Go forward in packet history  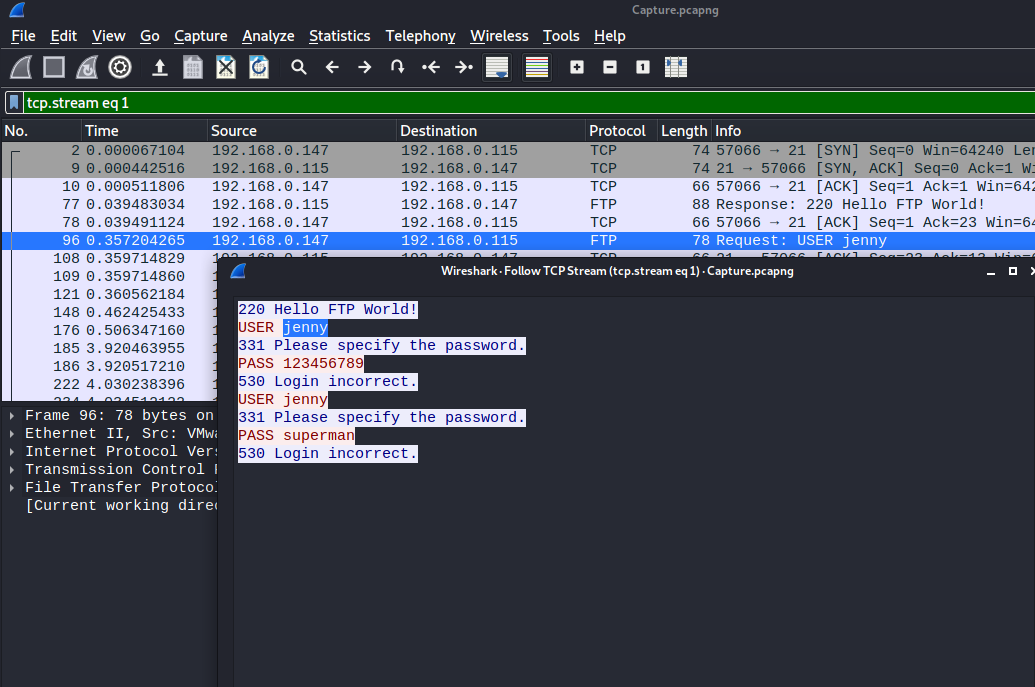coord(364,67)
